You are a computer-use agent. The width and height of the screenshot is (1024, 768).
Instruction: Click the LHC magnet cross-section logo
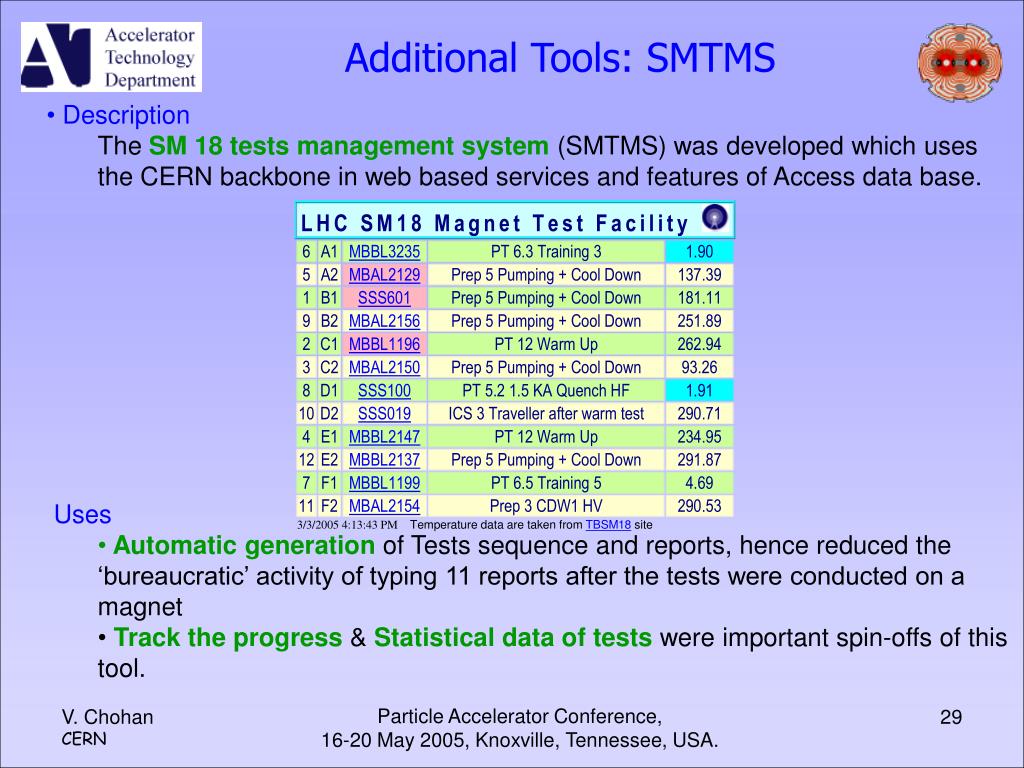click(x=959, y=63)
